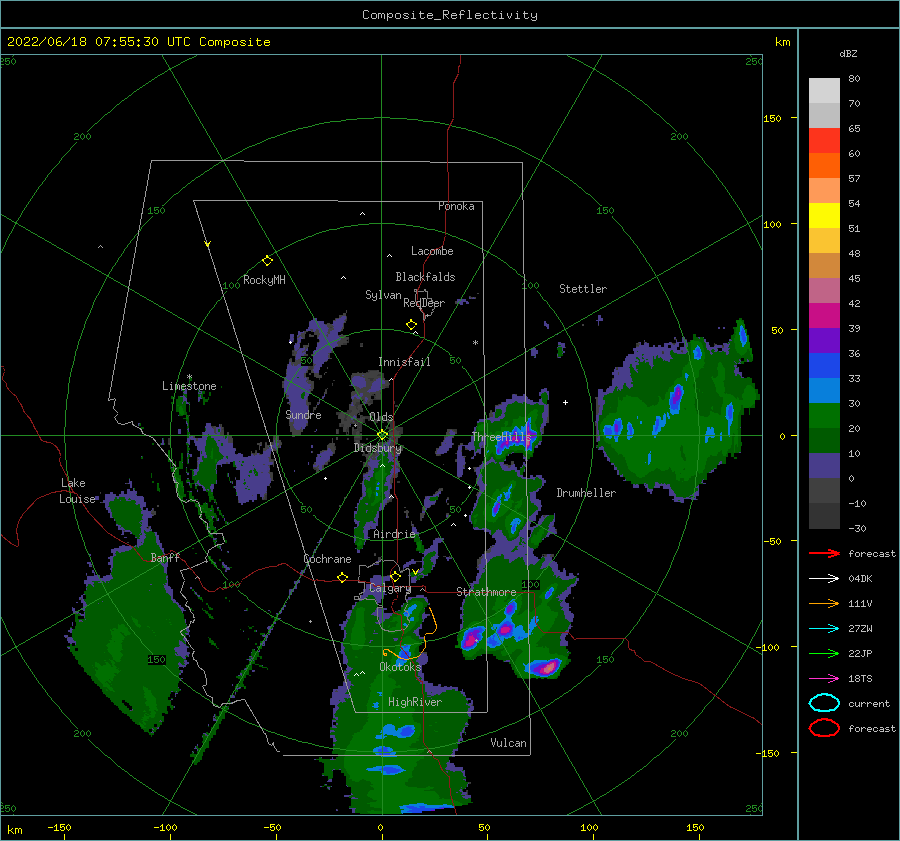Viewport: 900px width, 841px height.
Task: Click the 'Lacombe' city label
Action: tap(432, 251)
